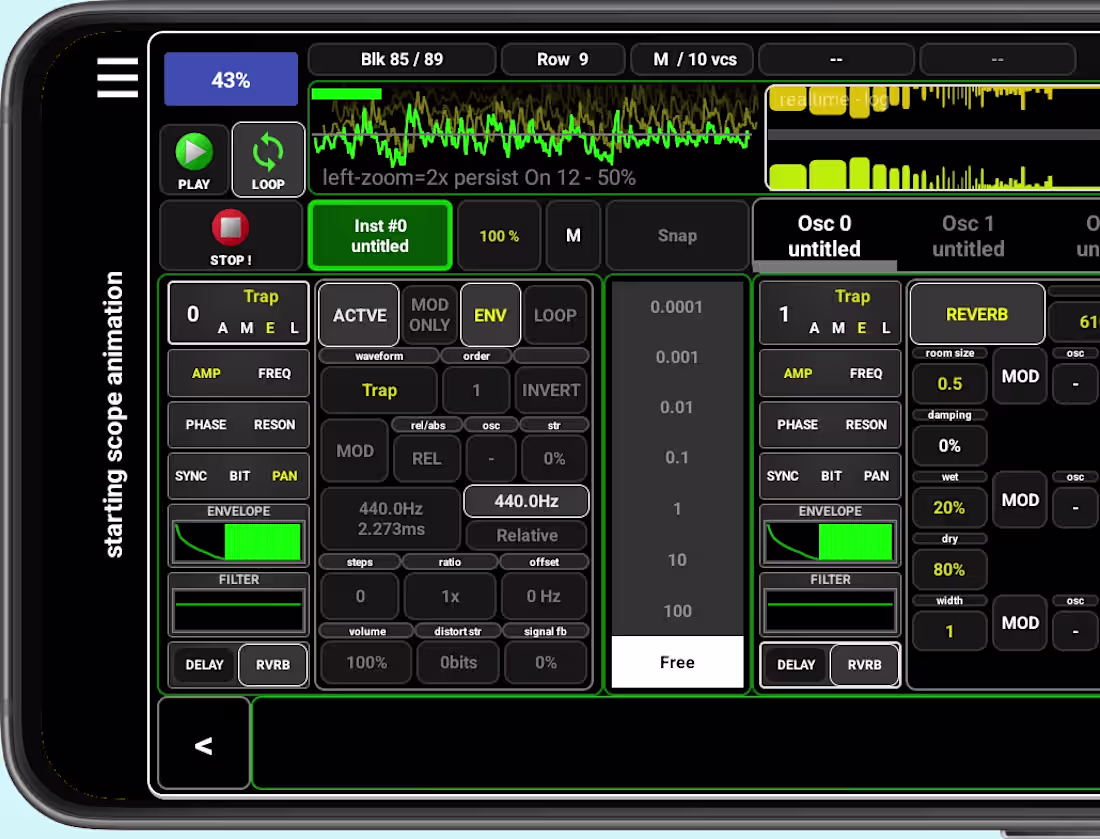Select Relative frequency mode
Screen dimensions: 1100x839
coord(526,535)
